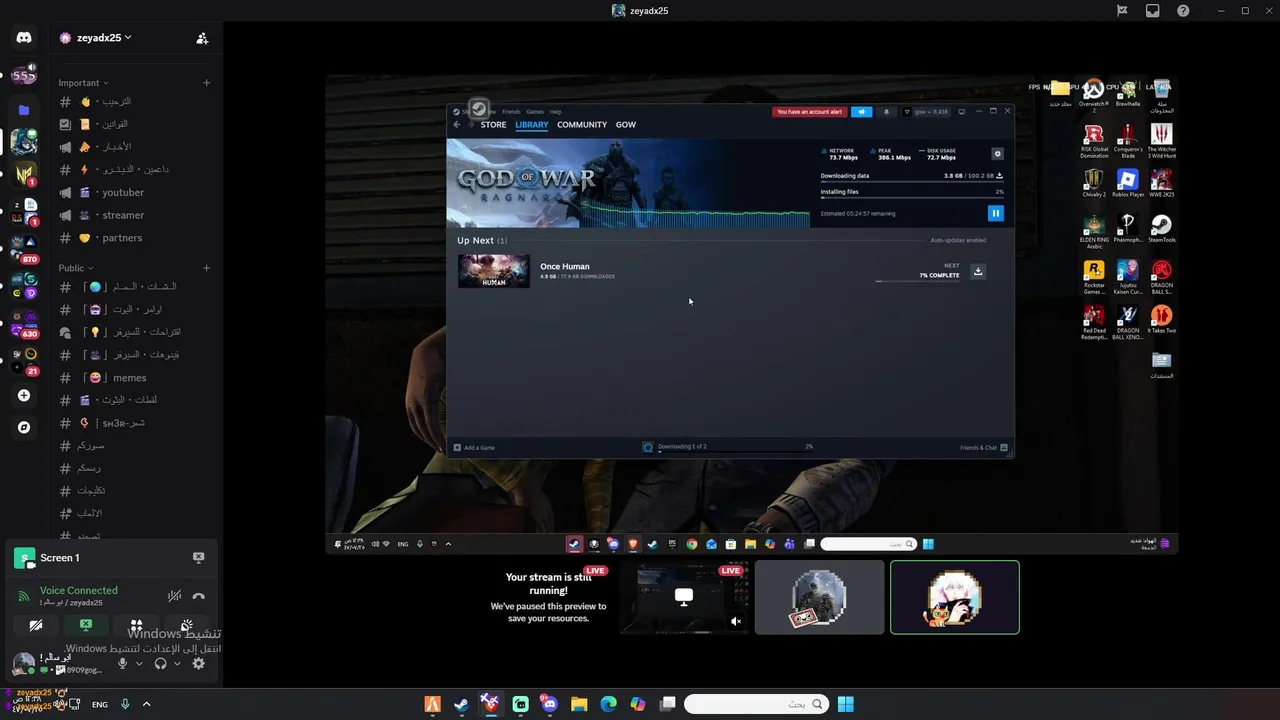
Task: Select the pixelated avatar participant tile
Action: pyautogui.click(x=820, y=597)
